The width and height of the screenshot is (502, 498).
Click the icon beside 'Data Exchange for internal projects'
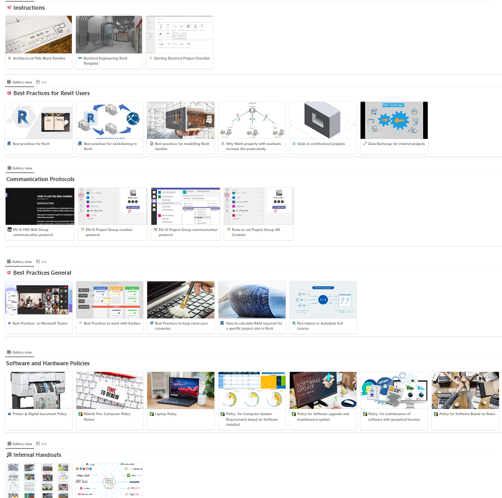[x=365, y=144]
